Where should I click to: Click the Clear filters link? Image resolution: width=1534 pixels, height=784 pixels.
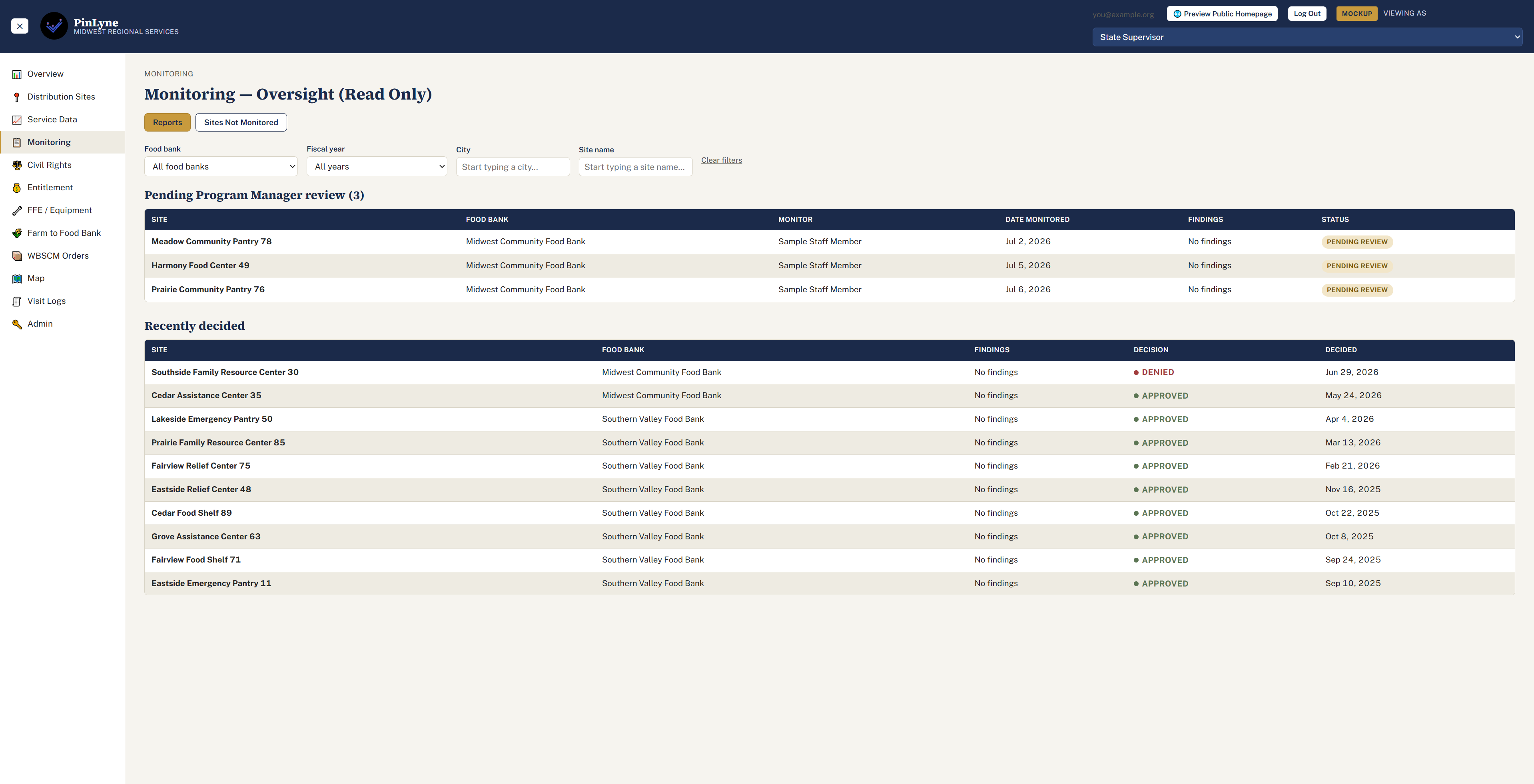(x=721, y=160)
